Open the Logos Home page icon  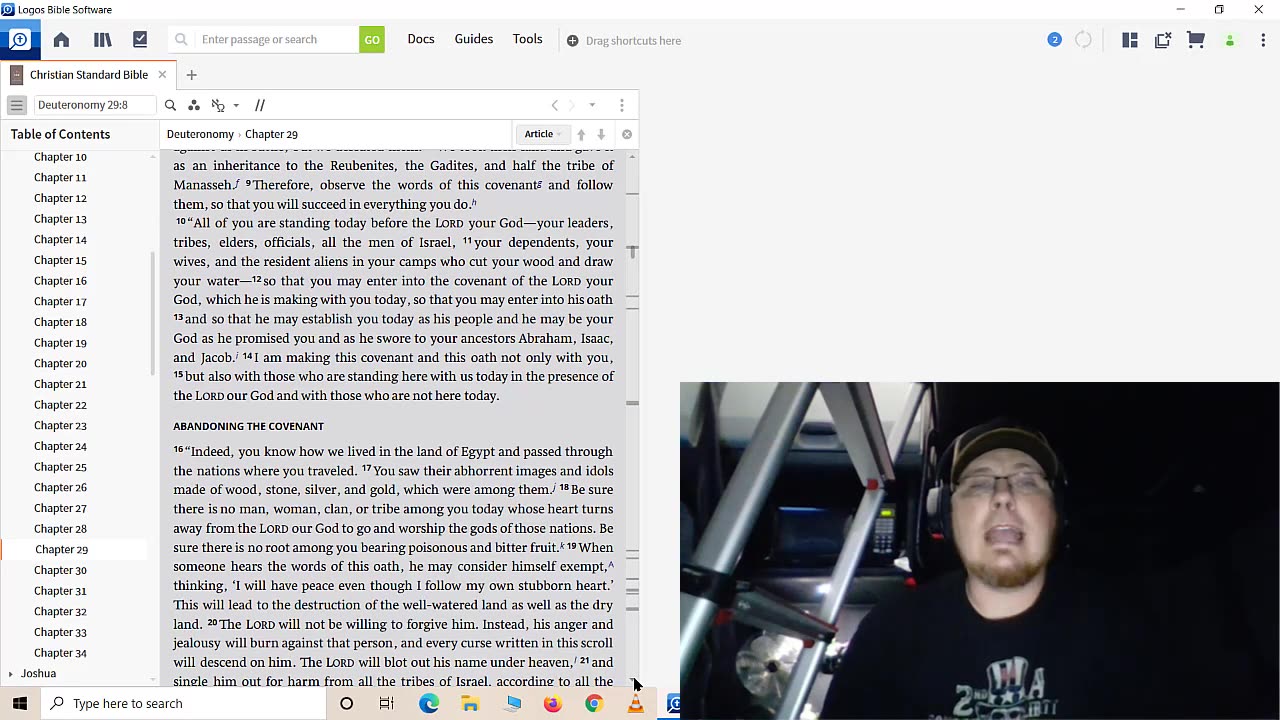pos(61,40)
